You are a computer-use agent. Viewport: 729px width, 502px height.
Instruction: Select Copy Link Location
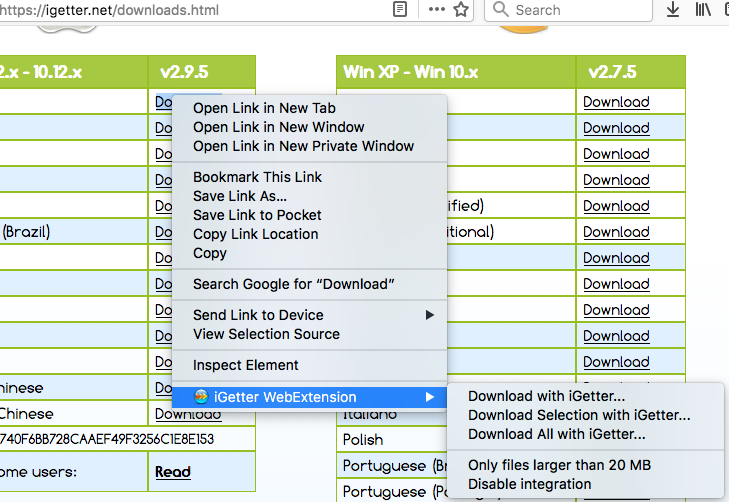click(x=309, y=234)
